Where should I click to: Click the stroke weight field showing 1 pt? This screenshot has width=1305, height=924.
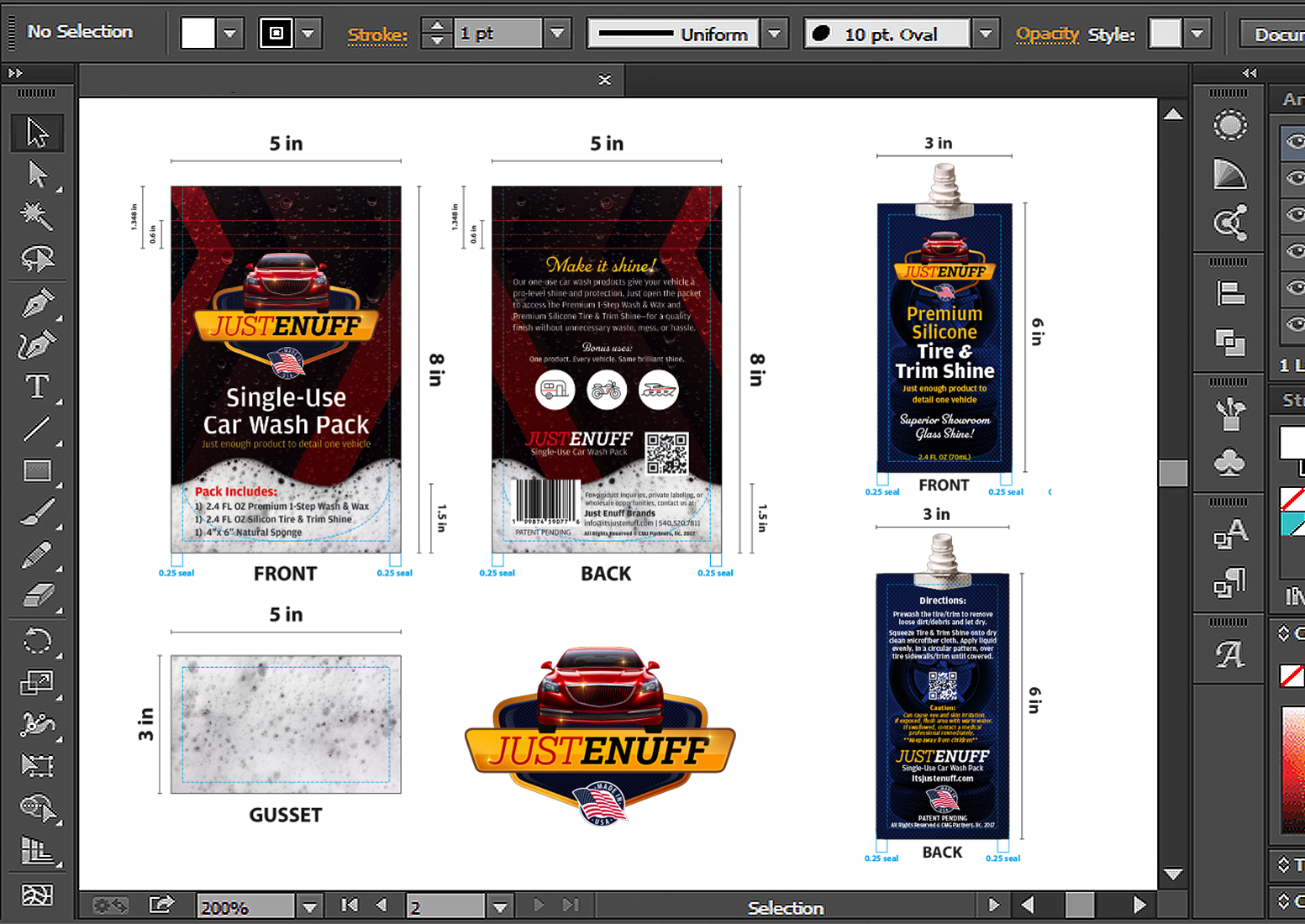click(x=498, y=34)
